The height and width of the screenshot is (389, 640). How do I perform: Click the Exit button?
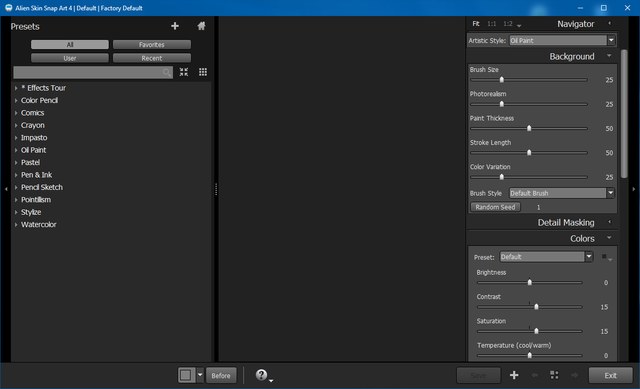[x=611, y=376]
